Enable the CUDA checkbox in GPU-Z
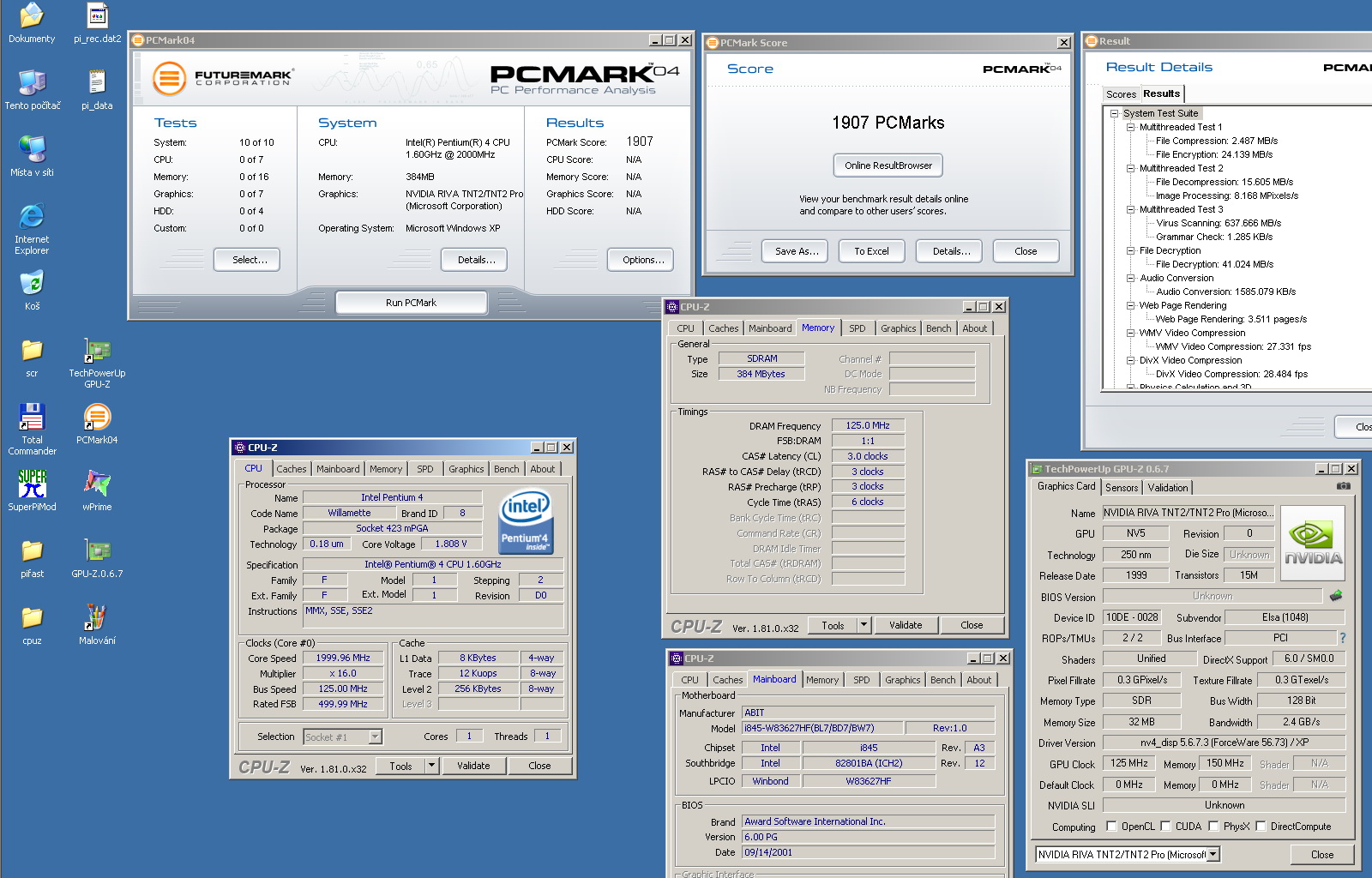 coord(1165,827)
